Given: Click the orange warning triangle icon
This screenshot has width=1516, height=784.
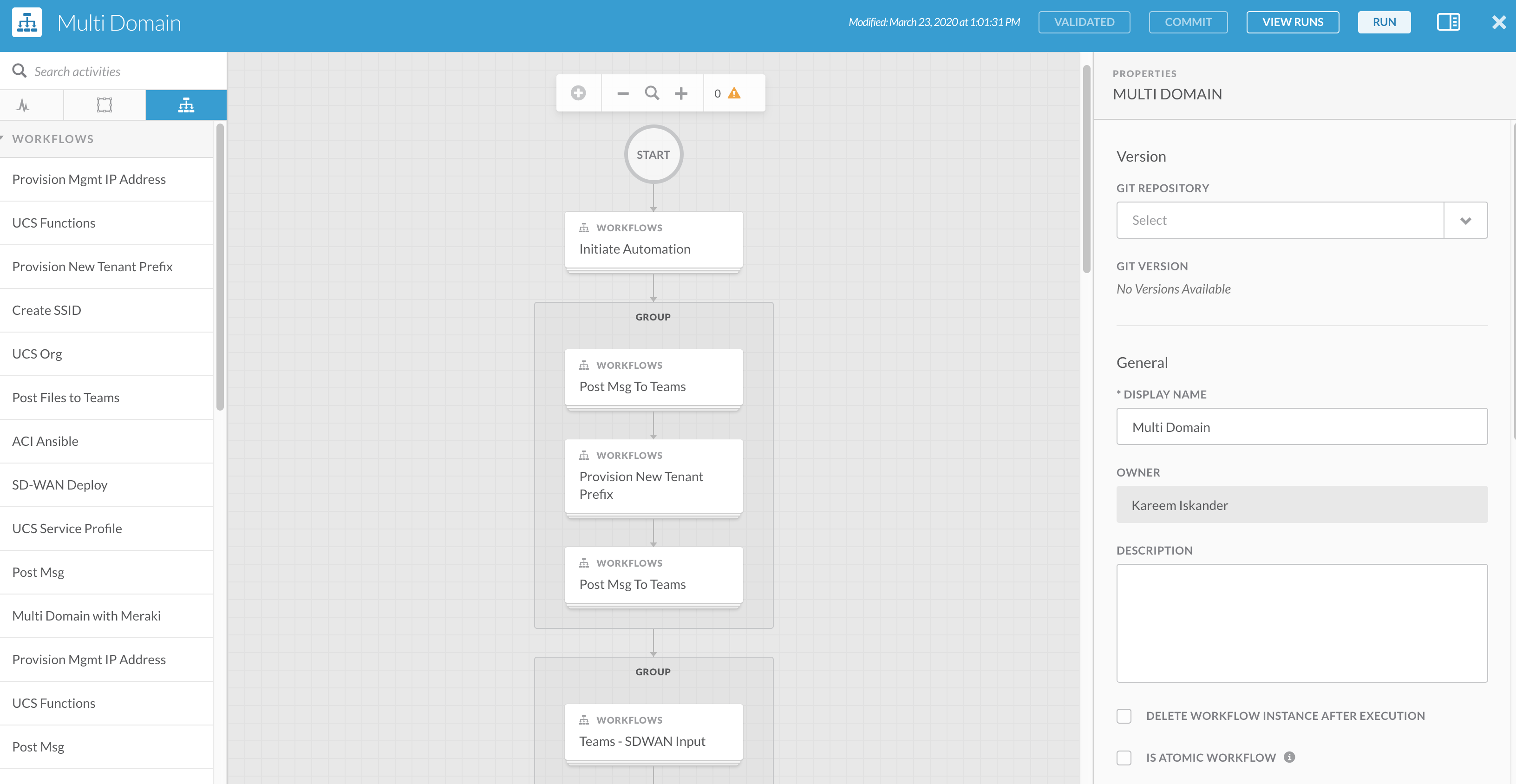Looking at the screenshot, I should pyautogui.click(x=734, y=93).
